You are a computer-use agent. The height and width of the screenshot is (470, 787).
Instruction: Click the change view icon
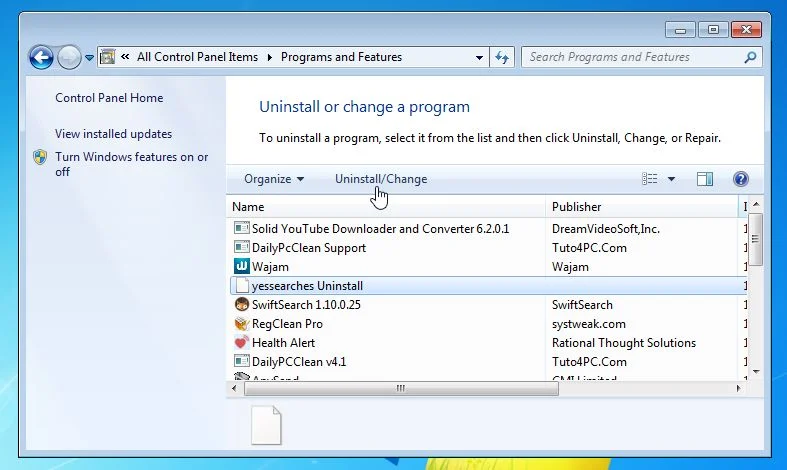coord(649,179)
